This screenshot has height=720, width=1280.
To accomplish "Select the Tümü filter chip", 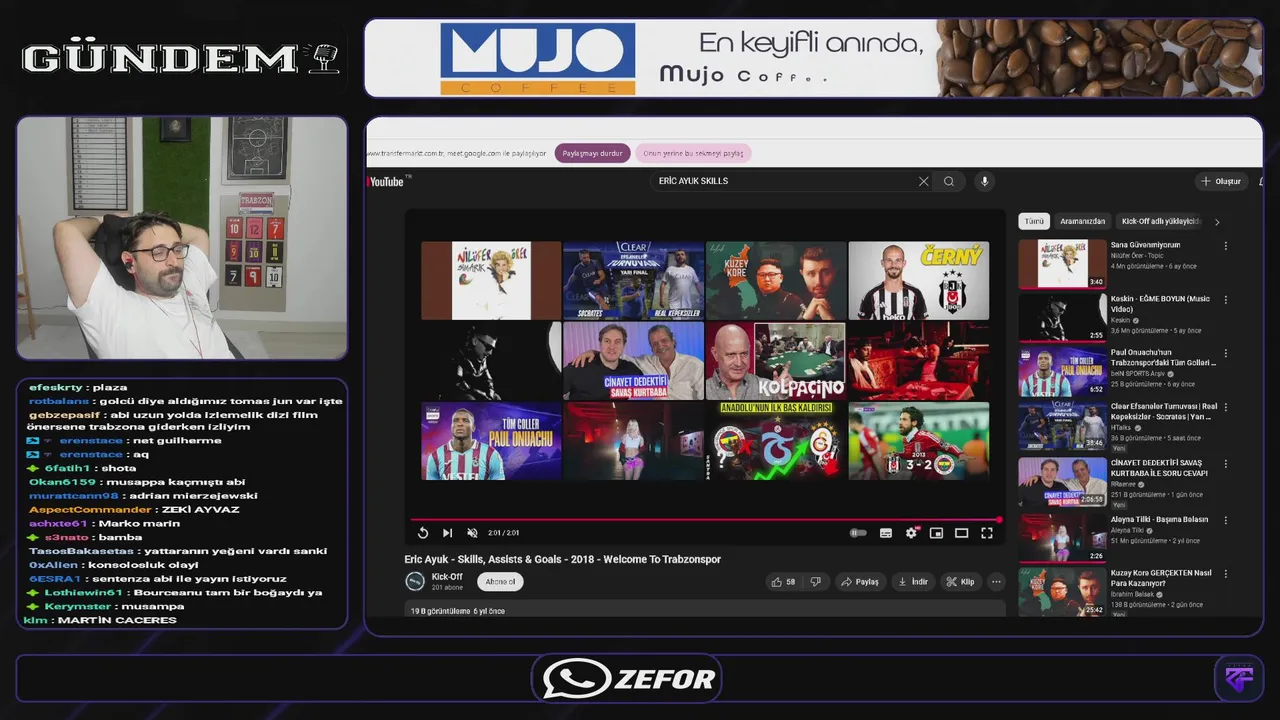I will tap(1034, 221).
